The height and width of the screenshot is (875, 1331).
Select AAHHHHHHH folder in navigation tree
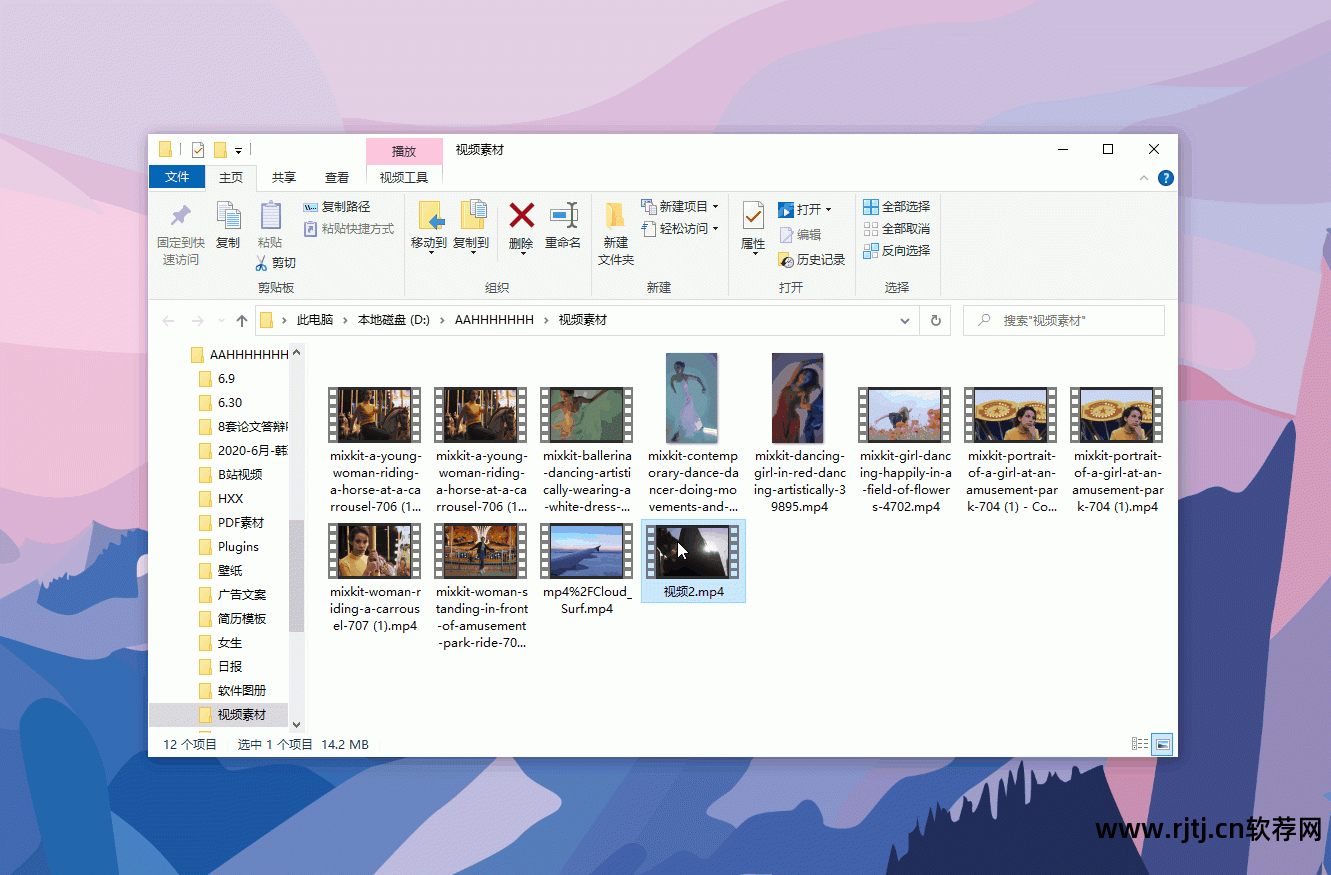coord(238,354)
